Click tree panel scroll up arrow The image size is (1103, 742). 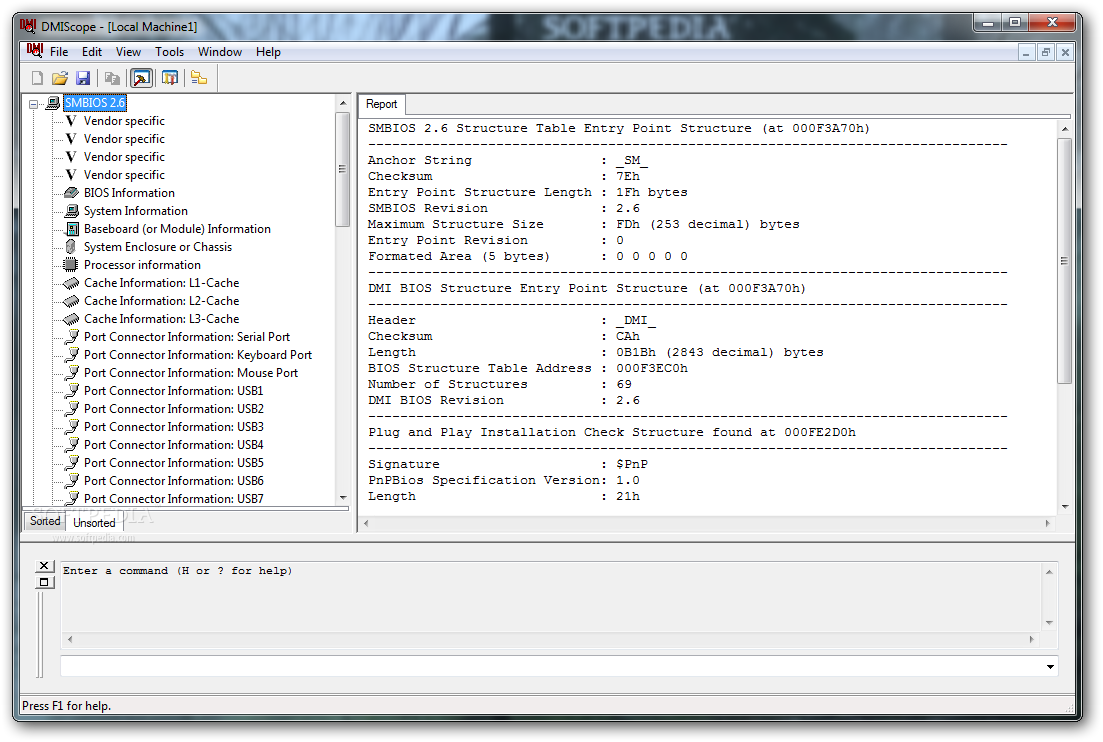pos(343,103)
